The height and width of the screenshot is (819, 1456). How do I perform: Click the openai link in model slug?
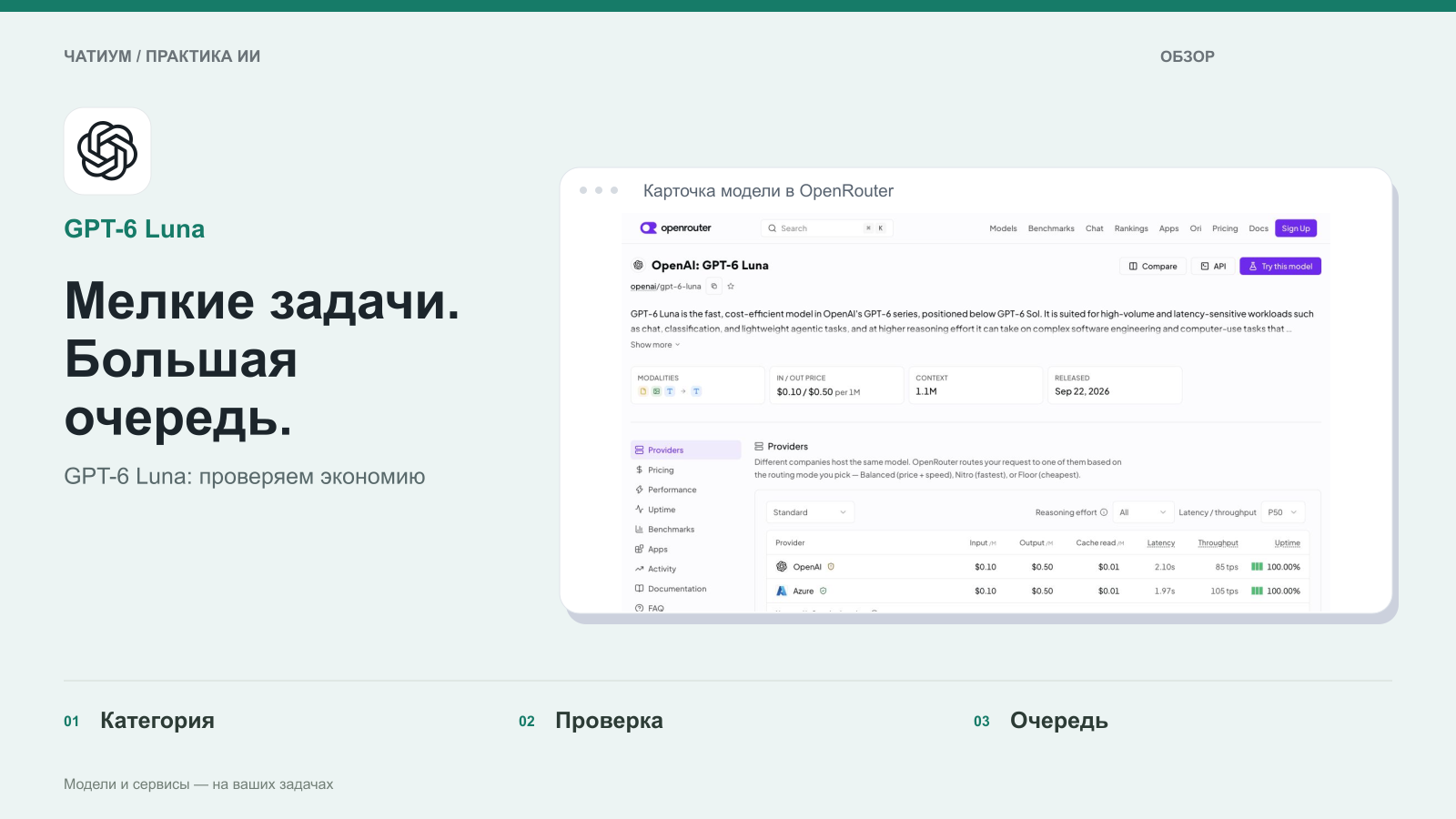coord(643,287)
